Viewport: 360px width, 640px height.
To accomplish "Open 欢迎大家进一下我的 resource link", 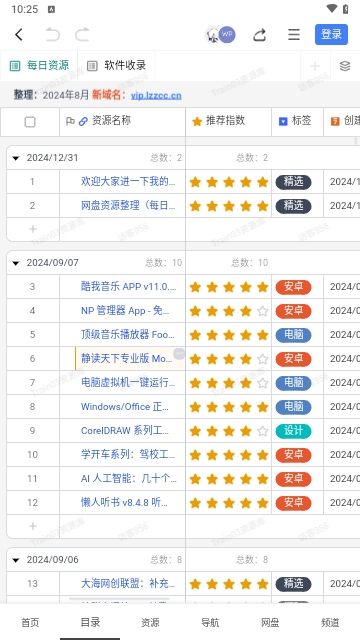I will [x=129, y=182].
